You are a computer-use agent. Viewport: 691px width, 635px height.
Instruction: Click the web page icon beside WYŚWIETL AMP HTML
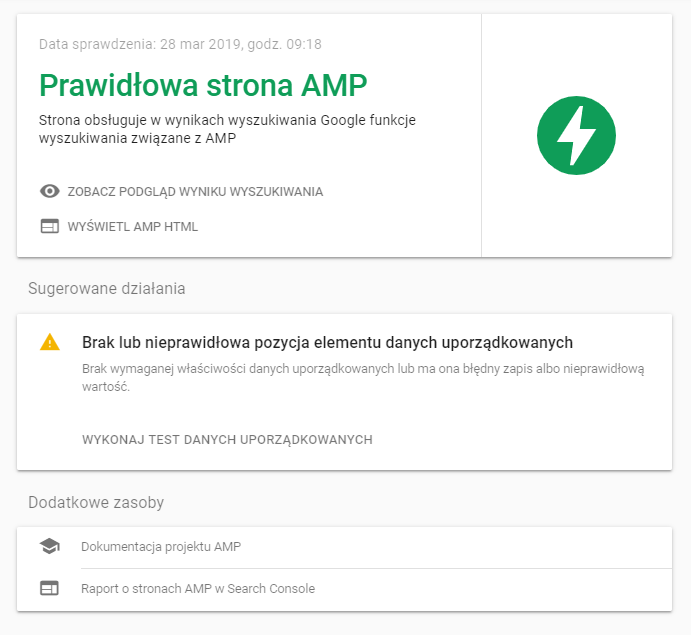(x=49, y=226)
